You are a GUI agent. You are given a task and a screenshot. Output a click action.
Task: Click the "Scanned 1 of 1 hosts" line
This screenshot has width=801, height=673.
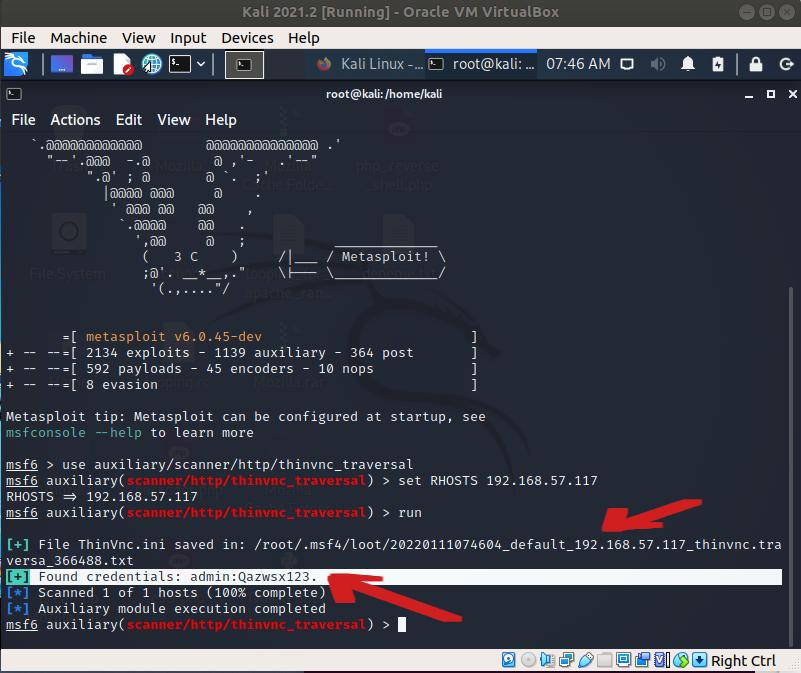pyautogui.click(x=166, y=593)
